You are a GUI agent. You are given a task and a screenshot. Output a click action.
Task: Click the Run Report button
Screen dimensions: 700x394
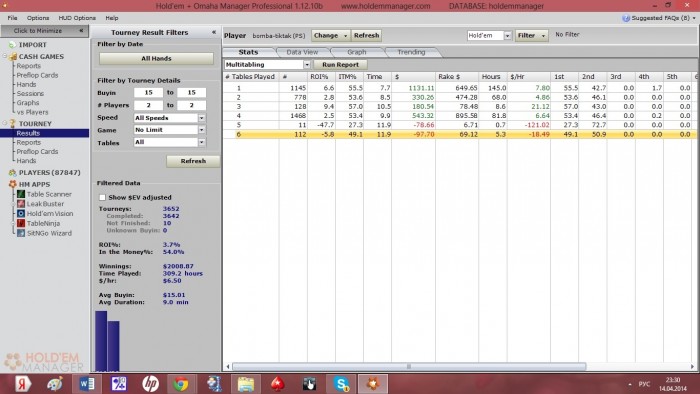(340, 65)
